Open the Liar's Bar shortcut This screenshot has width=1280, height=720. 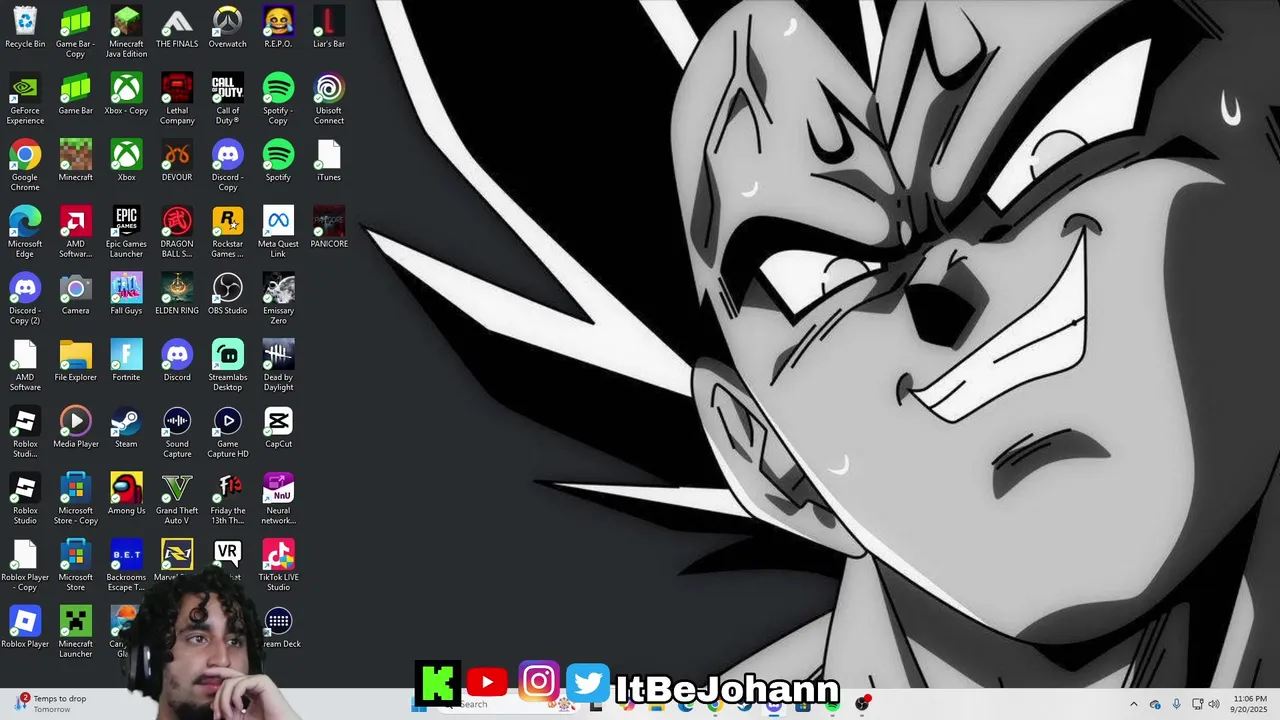[x=329, y=27]
